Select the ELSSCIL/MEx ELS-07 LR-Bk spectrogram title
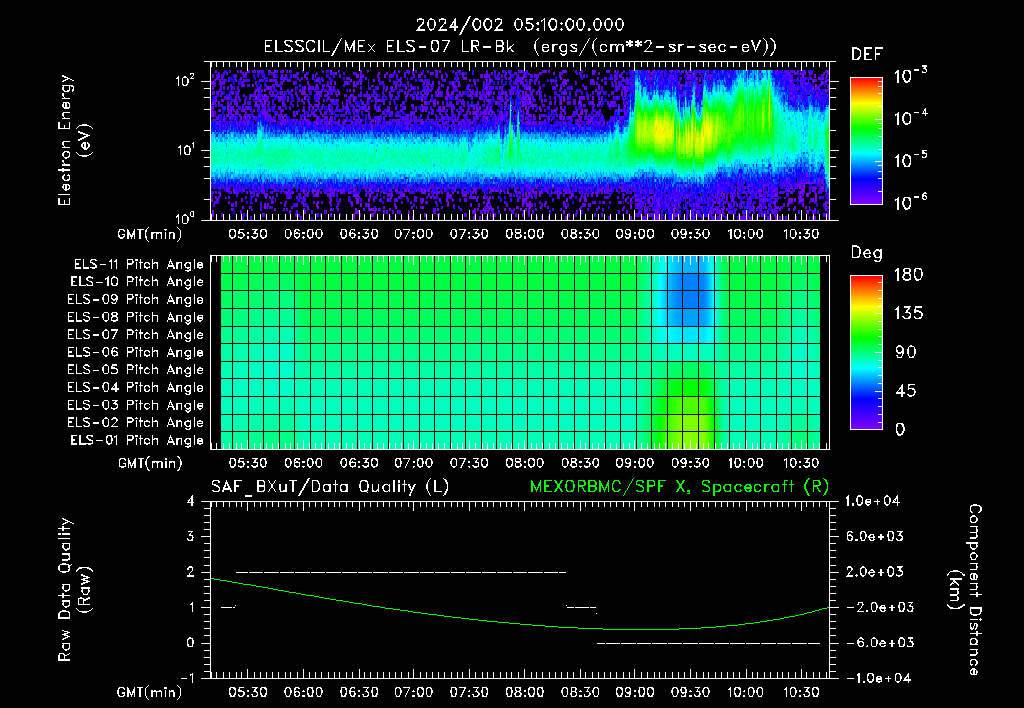This screenshot has height=708, width=1024. (520, 47)
